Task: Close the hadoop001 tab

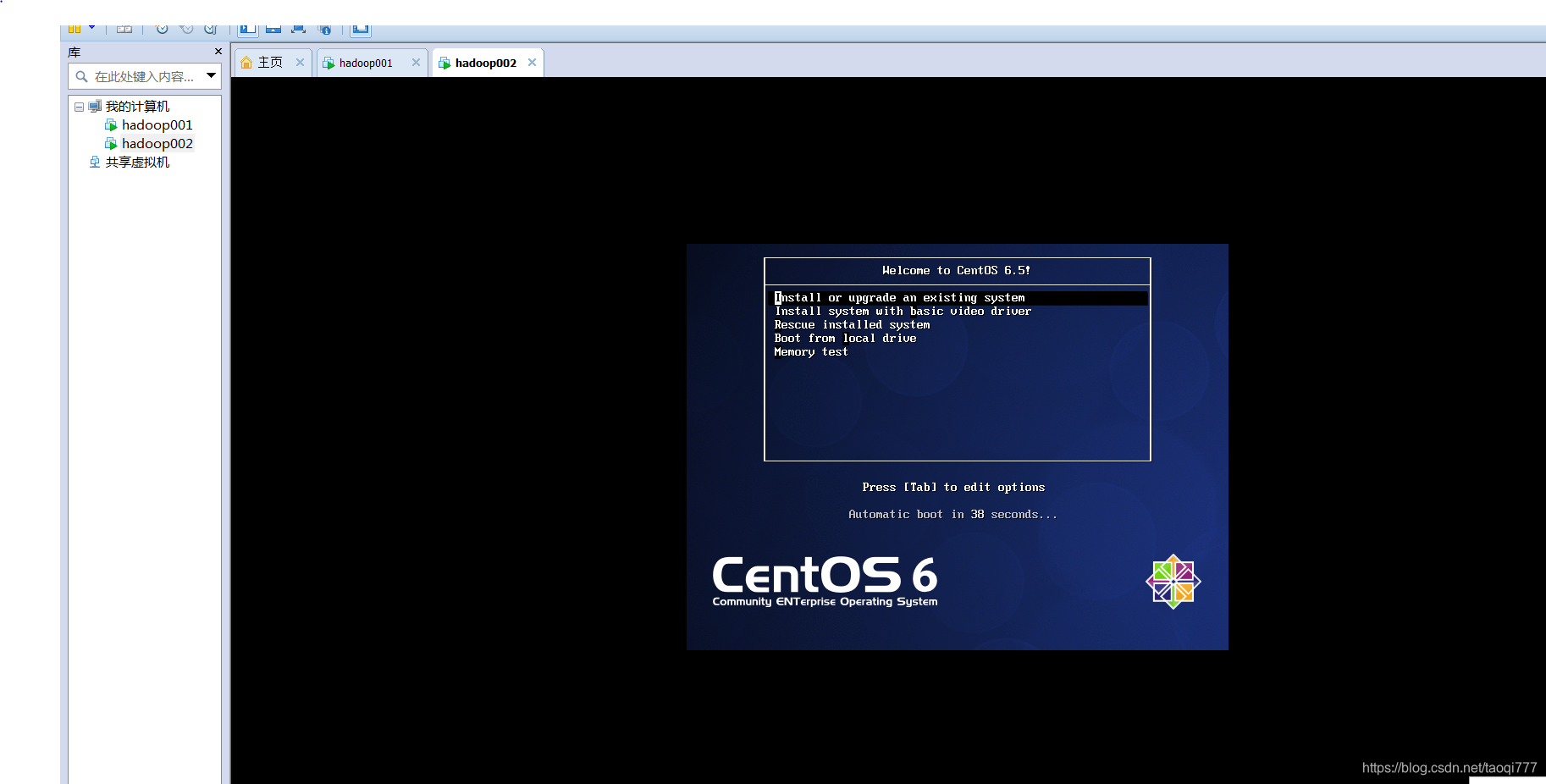Action: (x=416, y=62)
